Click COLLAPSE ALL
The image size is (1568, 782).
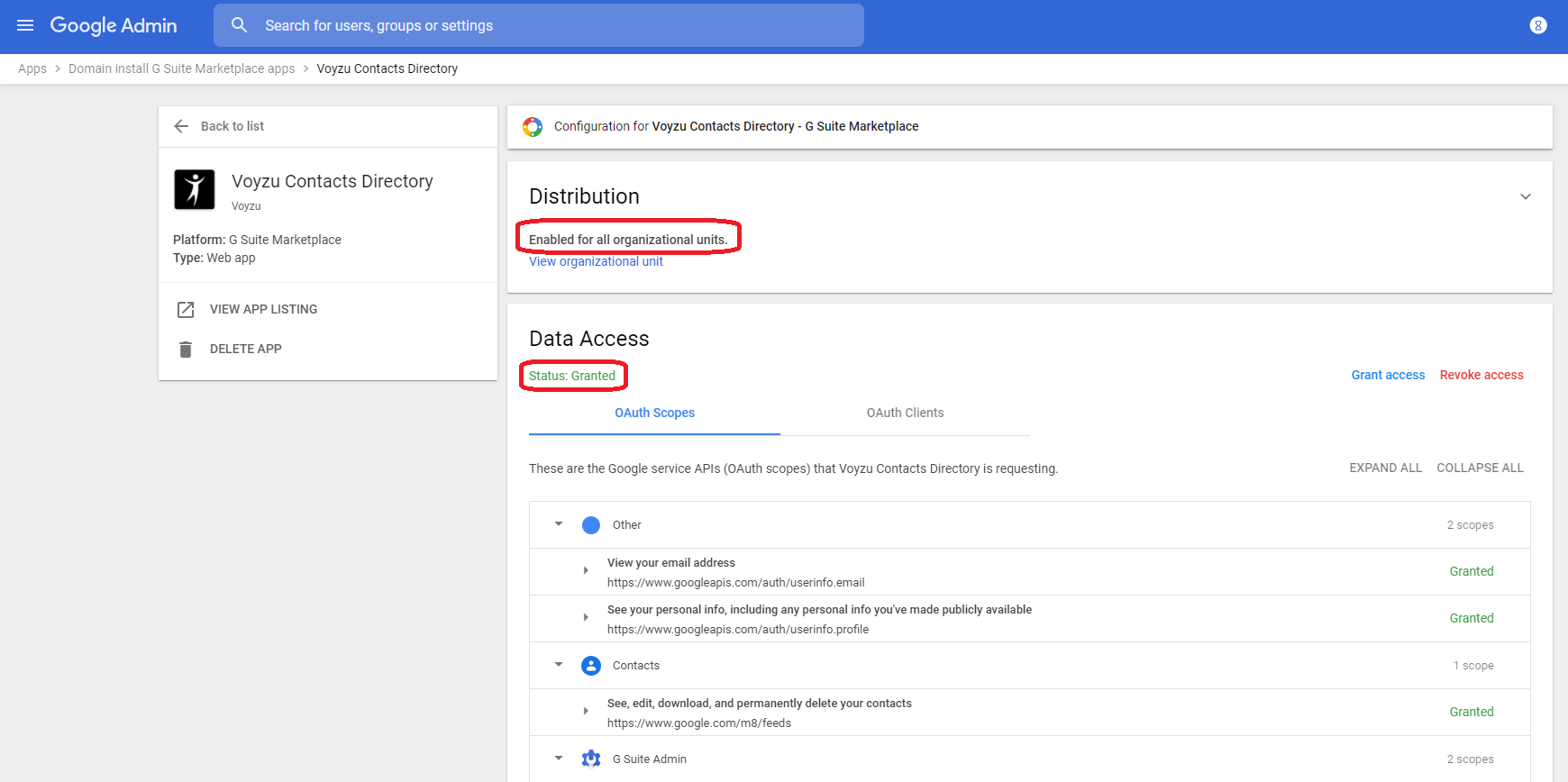pos(1480,468)
